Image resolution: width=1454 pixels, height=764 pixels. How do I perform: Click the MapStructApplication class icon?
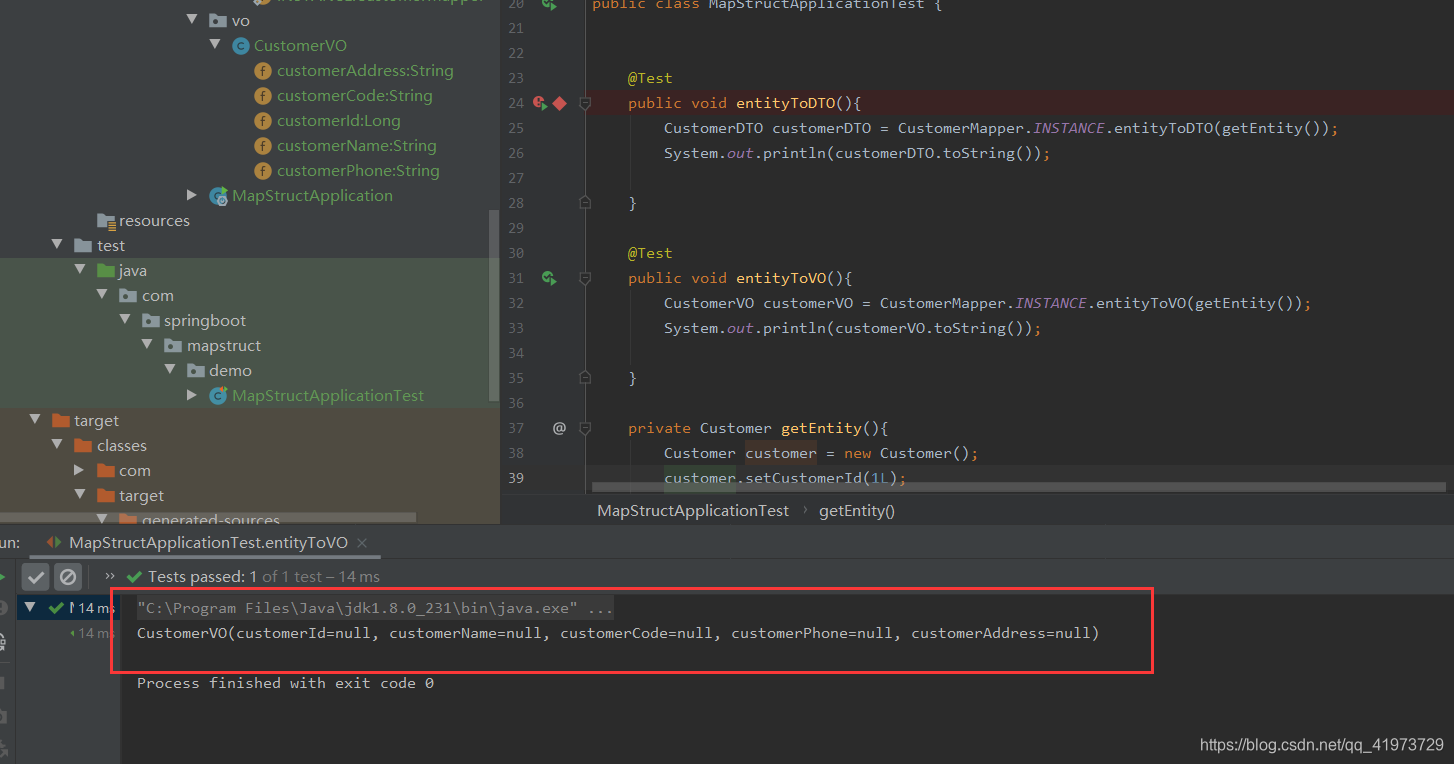[x=218, y=196]
